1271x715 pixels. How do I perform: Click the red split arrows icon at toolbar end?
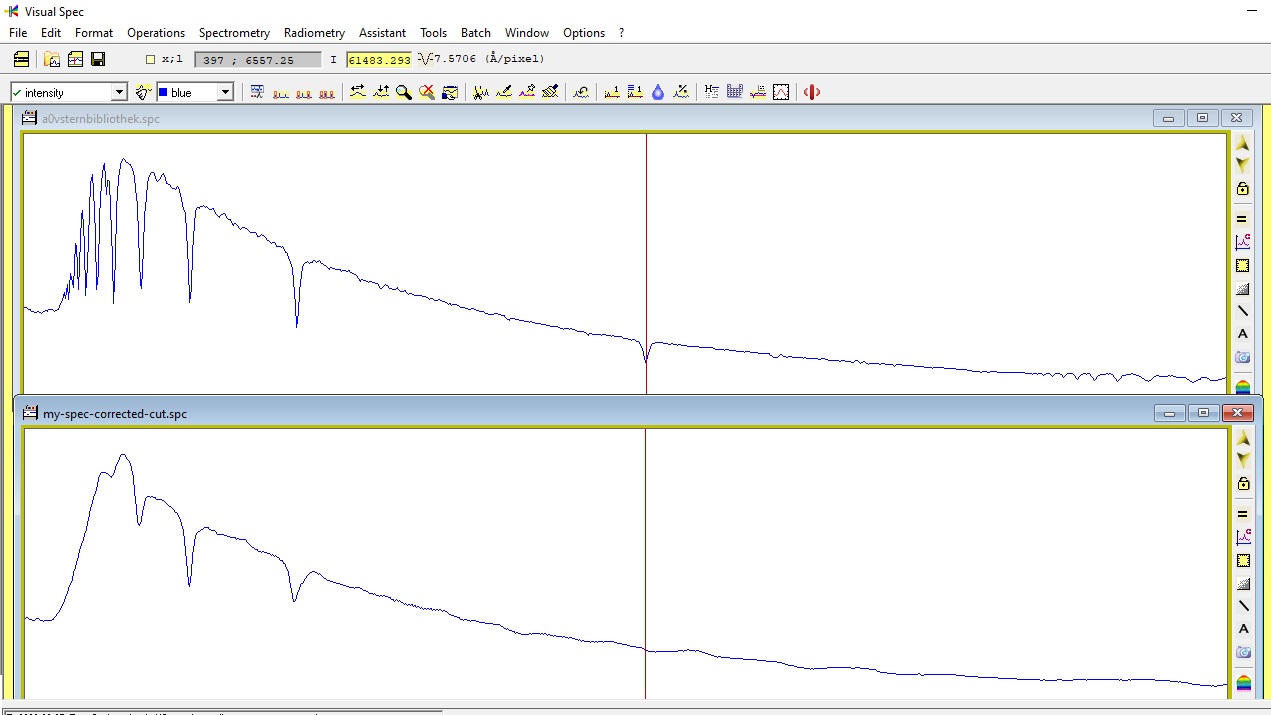click(812, 92)
